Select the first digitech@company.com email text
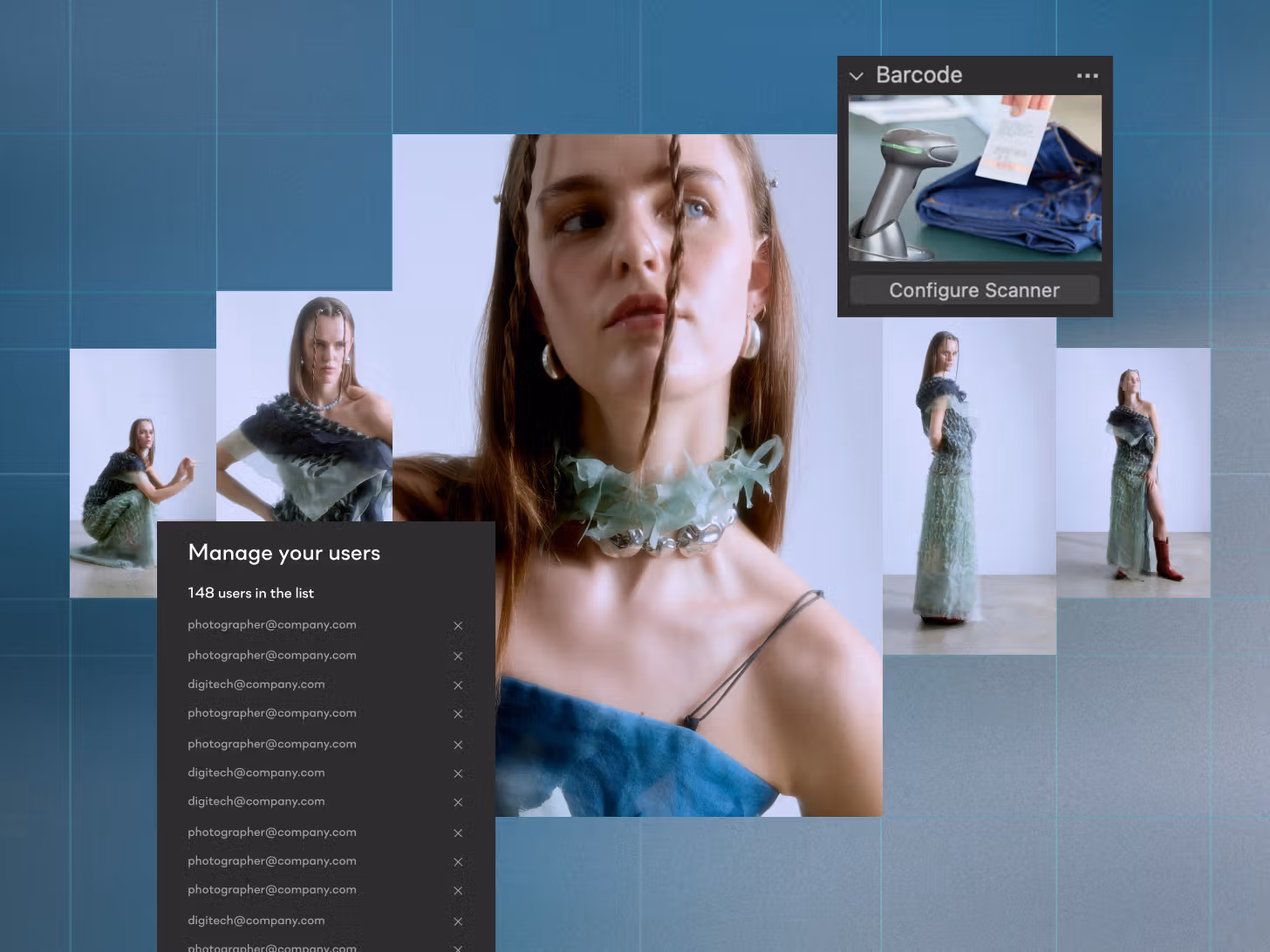Image resolution: width=1270 pixels, height=952 pixels. pyautogui.click(x=256, y=684)
